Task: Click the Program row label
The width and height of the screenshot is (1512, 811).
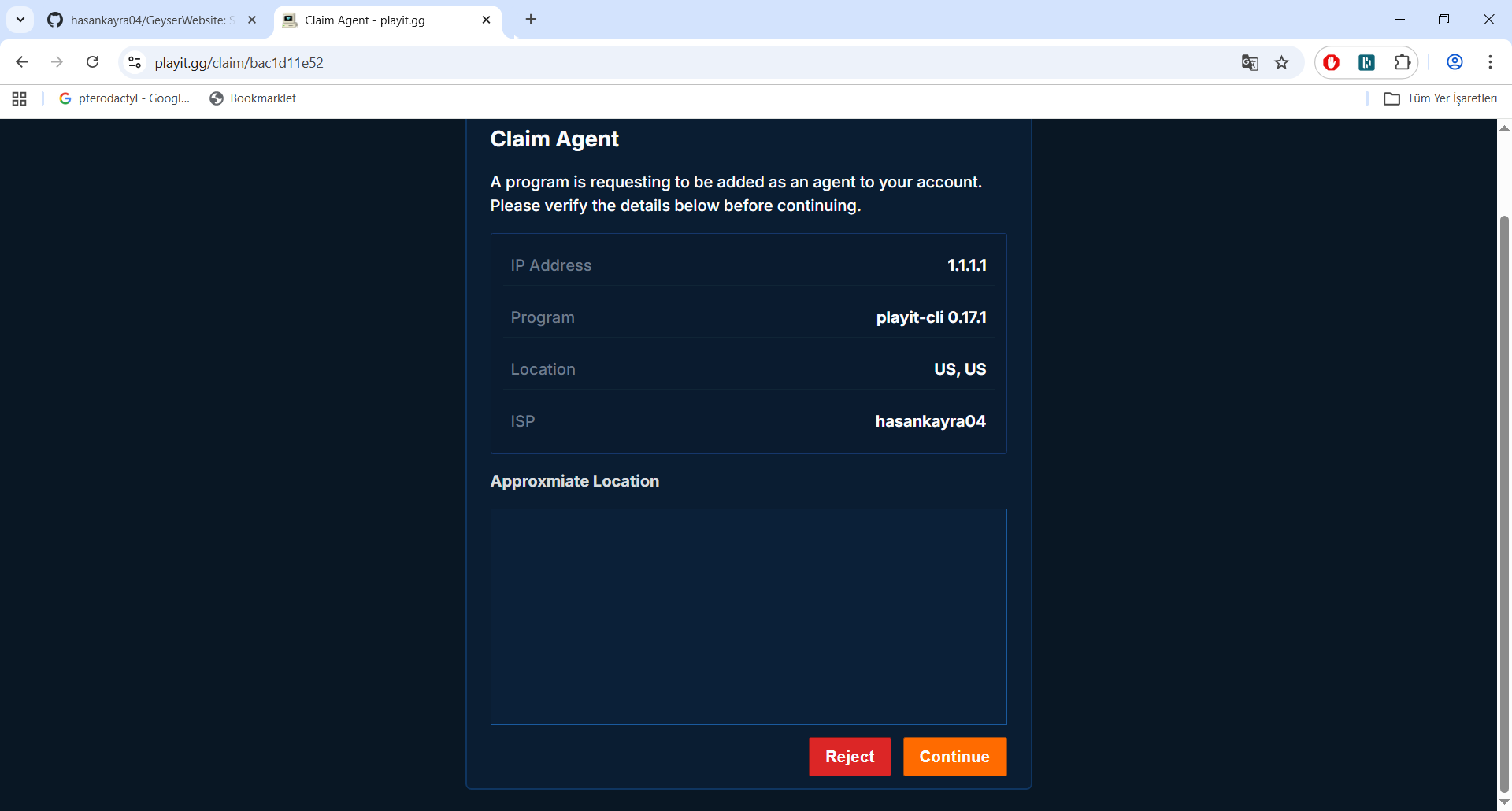Action: (x=543, y=317)
